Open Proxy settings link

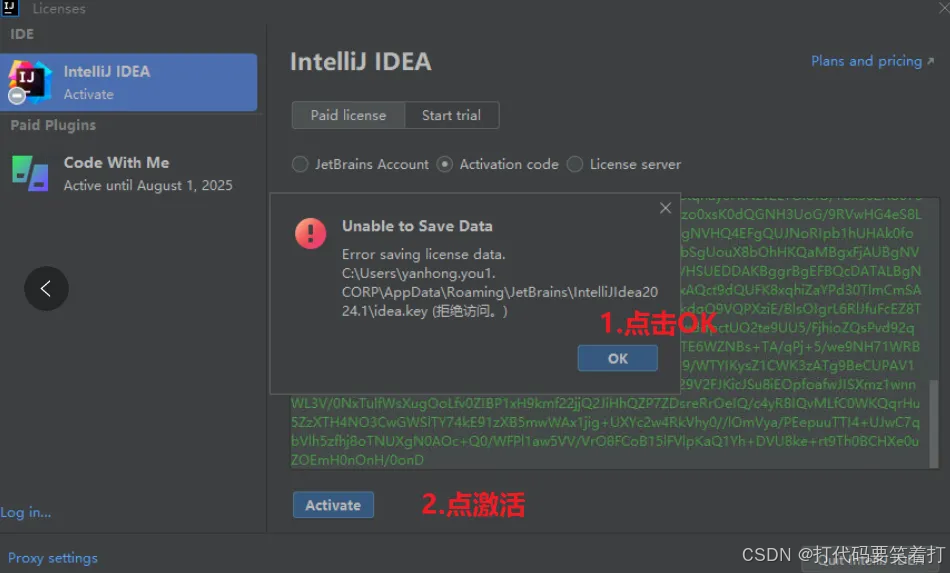(53, 558)
